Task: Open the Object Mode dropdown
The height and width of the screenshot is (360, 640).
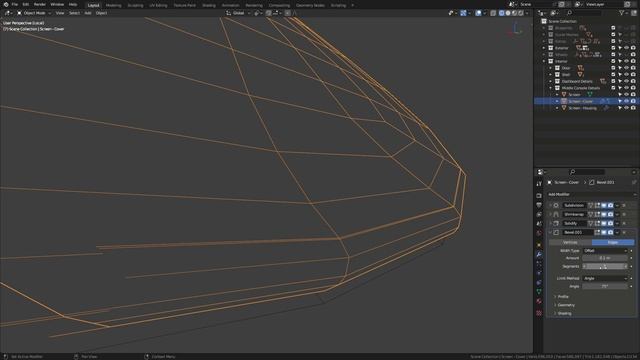Action: tap(34, 13)
